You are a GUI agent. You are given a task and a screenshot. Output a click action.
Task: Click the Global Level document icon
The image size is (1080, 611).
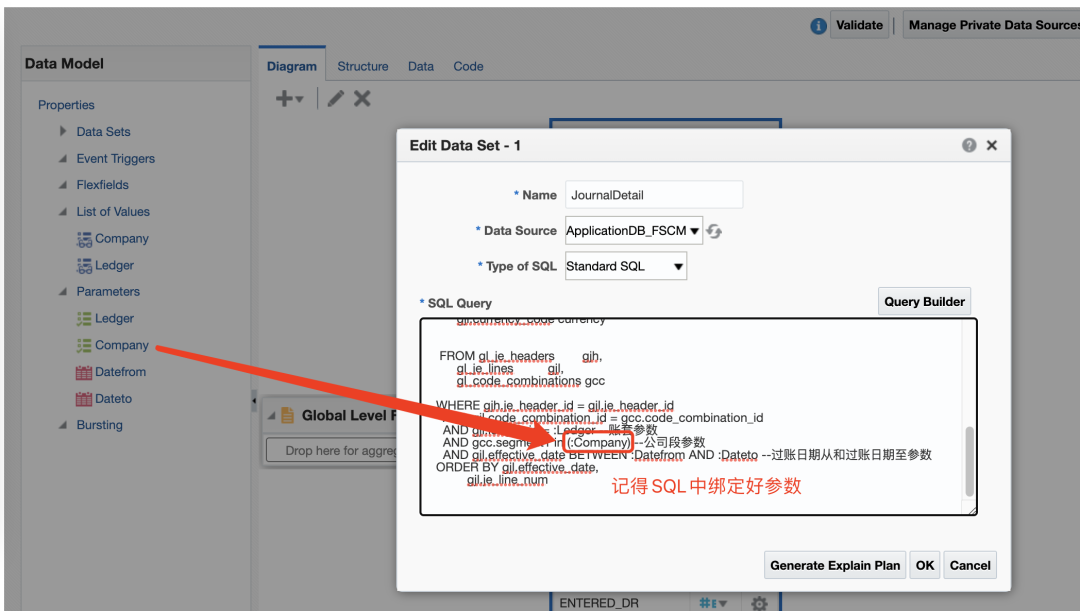(287, 415)
